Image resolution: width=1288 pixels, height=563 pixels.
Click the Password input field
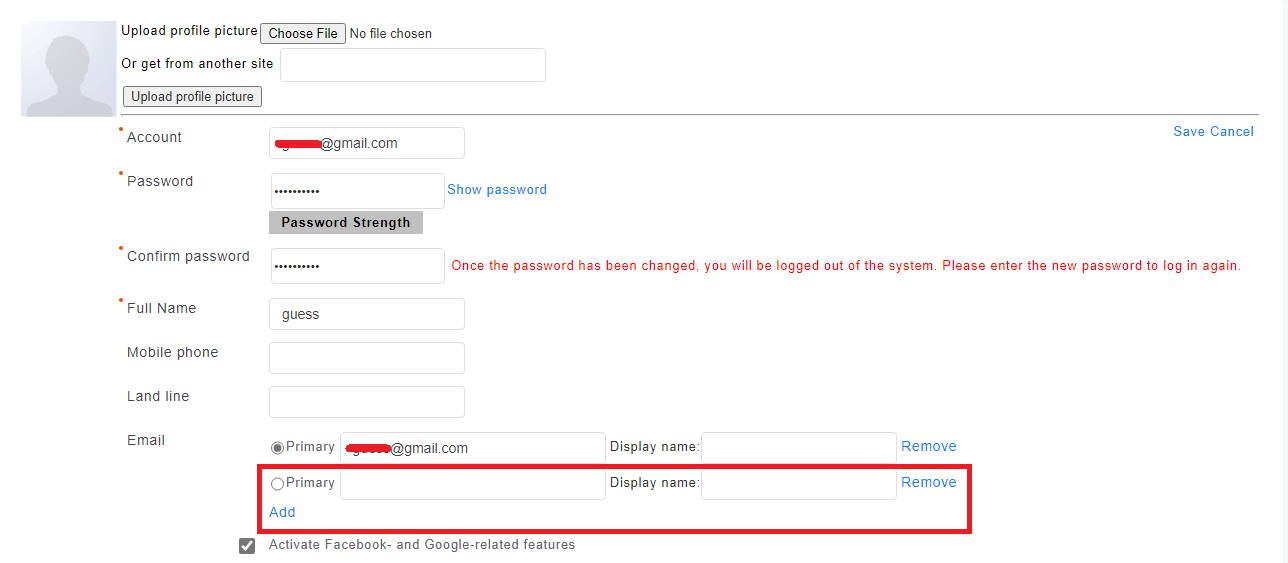[357, 190]
